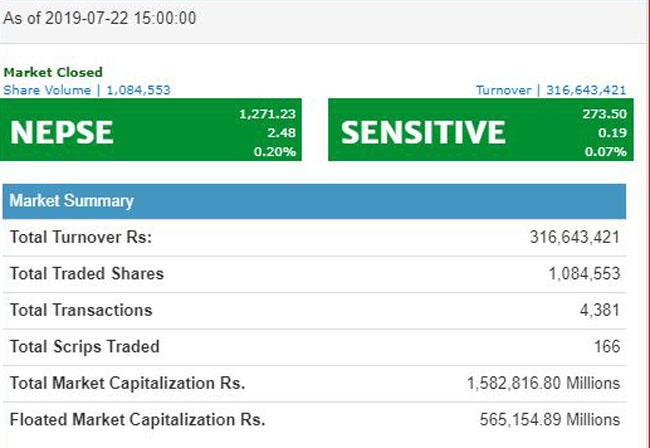Viewport: 650px width, 448px height.
Task: Click the Share Volume link above NEPSE
Action: point(87,90)
